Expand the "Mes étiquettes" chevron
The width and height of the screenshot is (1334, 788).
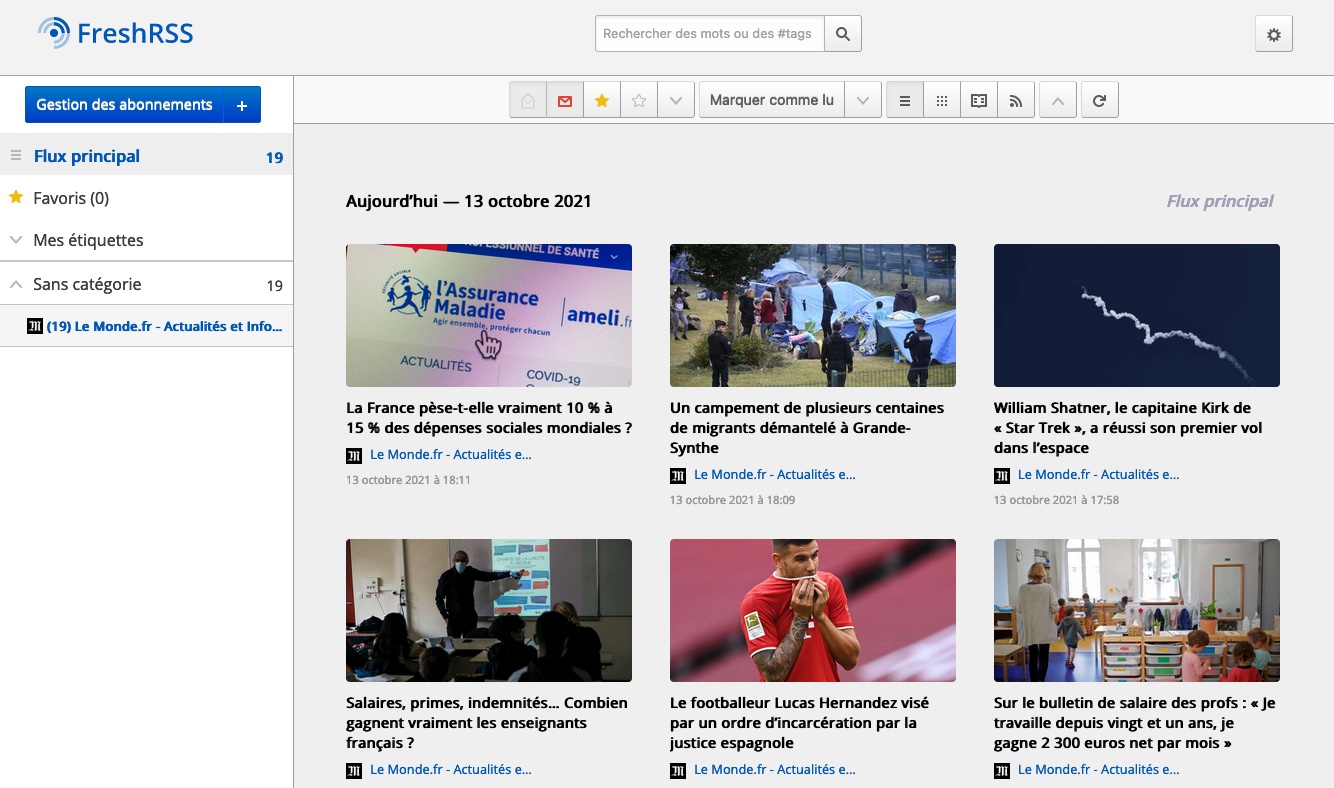pyautogui.click(x=16, y=240)
